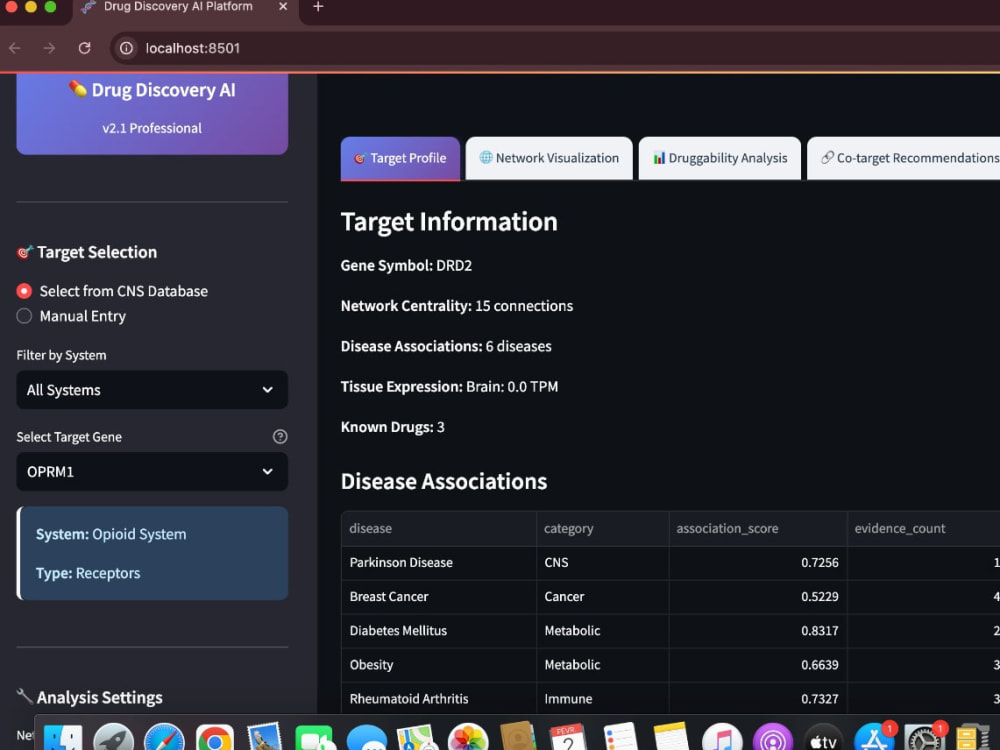Viewport: 1000px width, 750px height.
Task: Click the browser back arrow
Action: [15, 48]
